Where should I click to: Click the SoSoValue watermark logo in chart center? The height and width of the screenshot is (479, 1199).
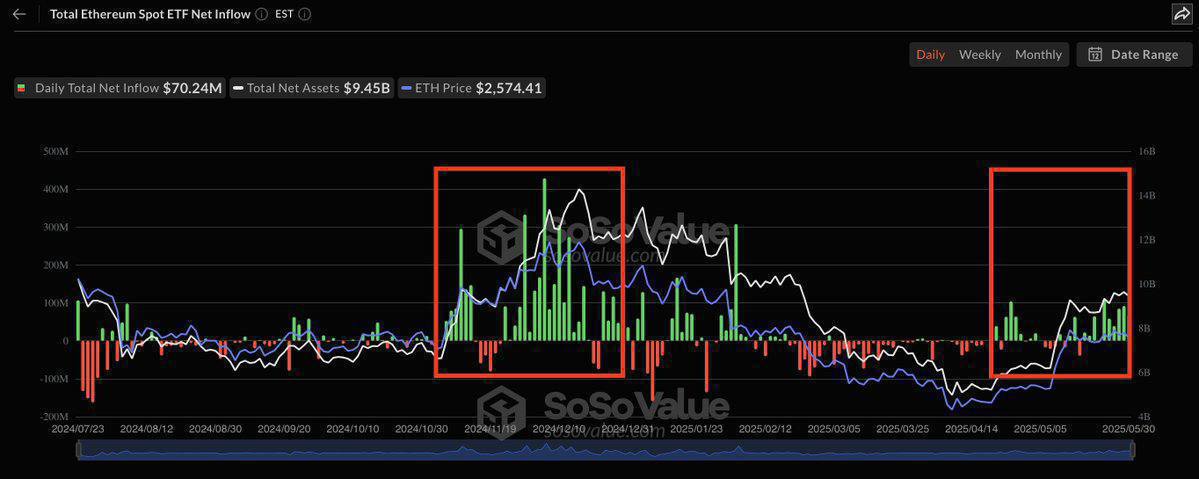point(500,236)
